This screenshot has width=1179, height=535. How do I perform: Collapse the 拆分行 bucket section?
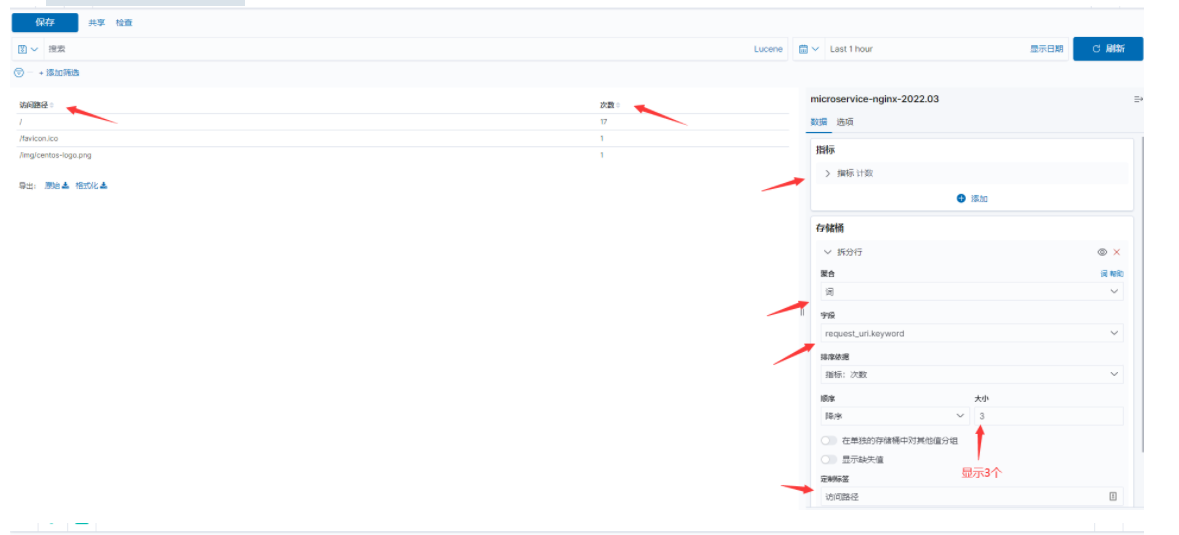point(828,252)
